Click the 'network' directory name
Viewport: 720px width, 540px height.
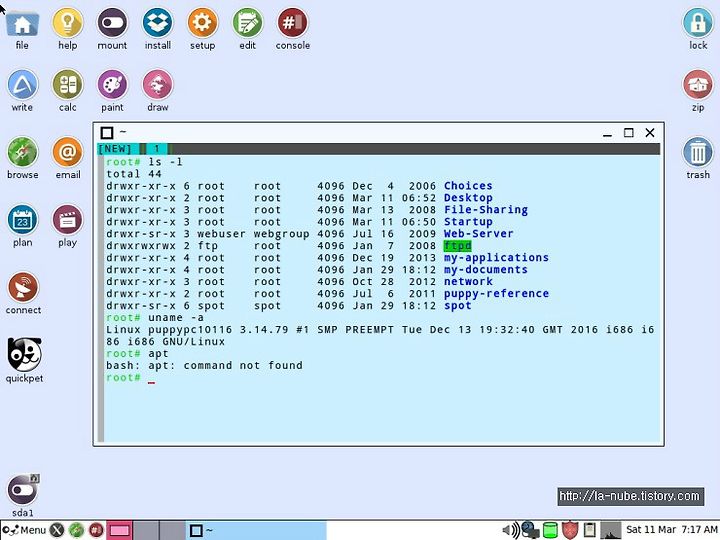(x=468, y=281)
